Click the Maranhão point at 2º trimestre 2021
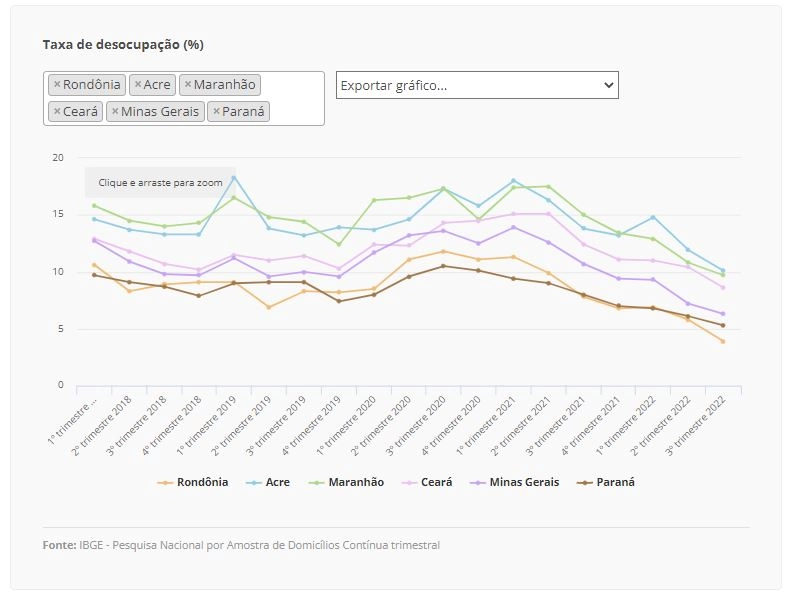The height and width of the screenshot is (598, 793). 548,187
